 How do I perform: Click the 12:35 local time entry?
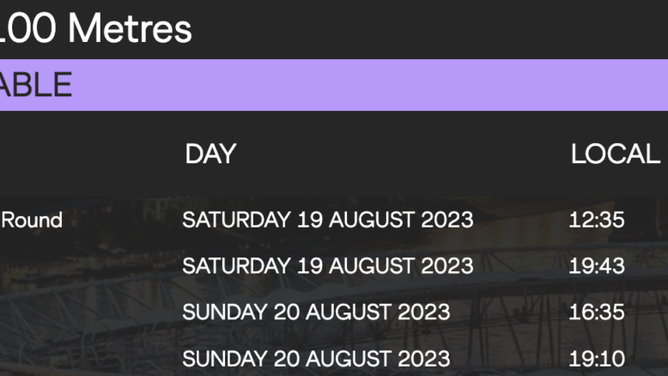(596, 220)
